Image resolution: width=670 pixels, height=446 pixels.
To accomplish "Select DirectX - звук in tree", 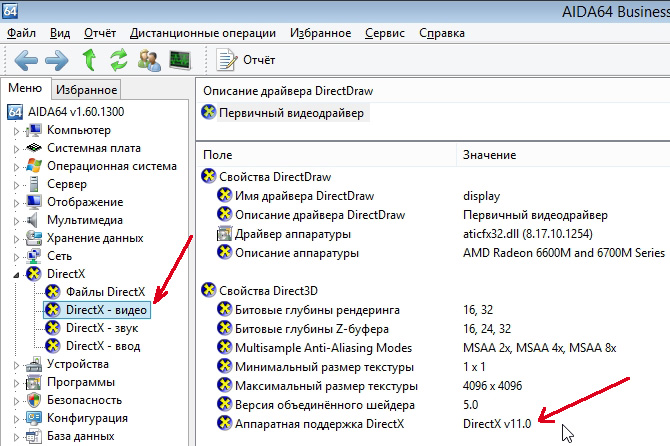I will tap(103, 328).
